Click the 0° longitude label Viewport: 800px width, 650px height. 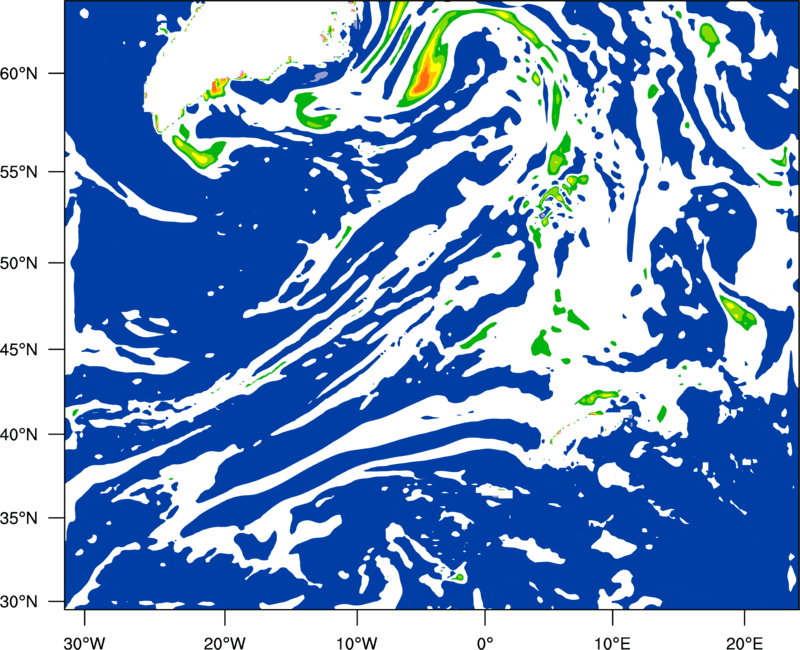484,643
